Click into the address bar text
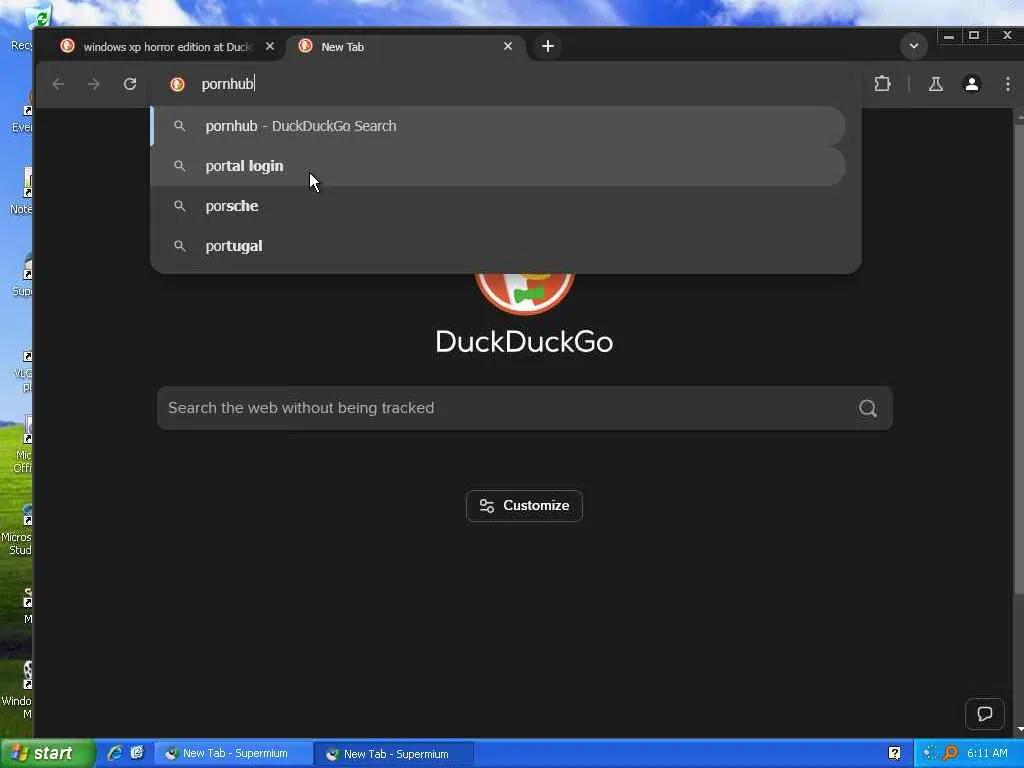 [227, 84]
